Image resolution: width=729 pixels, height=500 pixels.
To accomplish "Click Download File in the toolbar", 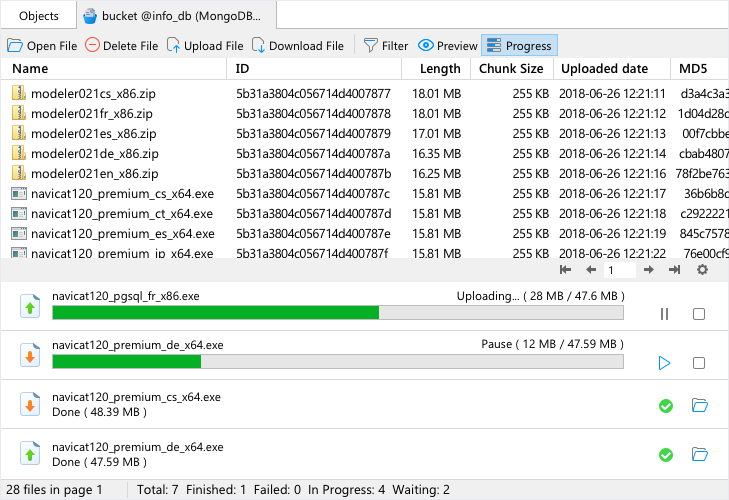I will point(298,46).
